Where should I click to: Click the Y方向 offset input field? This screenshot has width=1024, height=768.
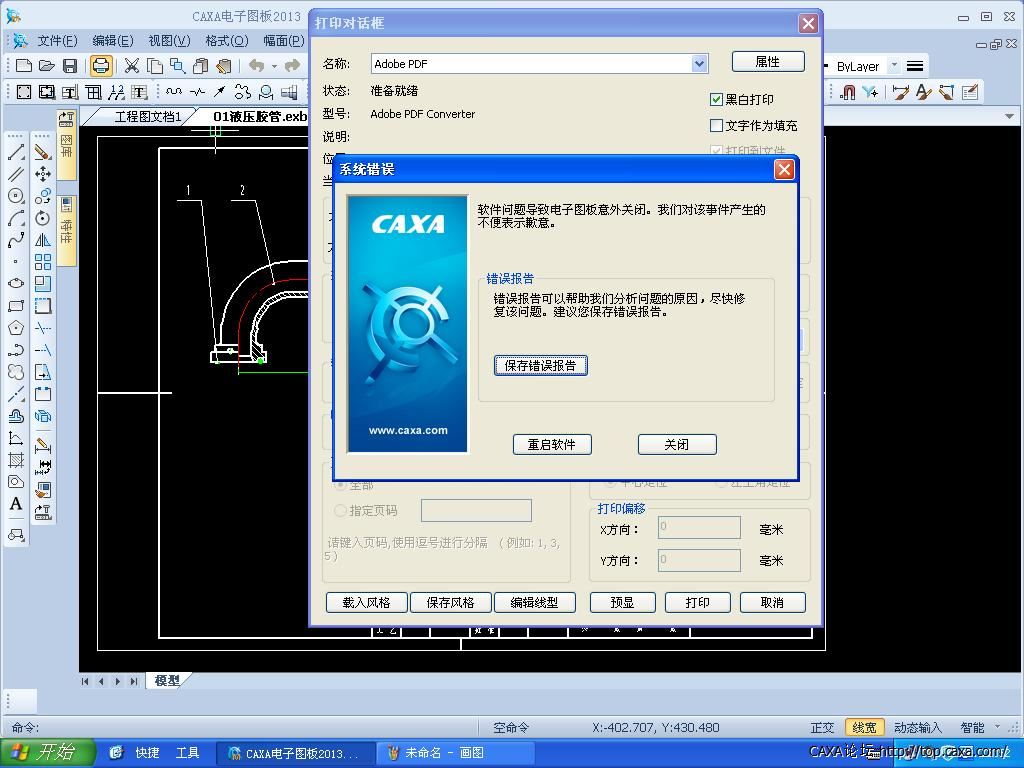tap(699, 560)
